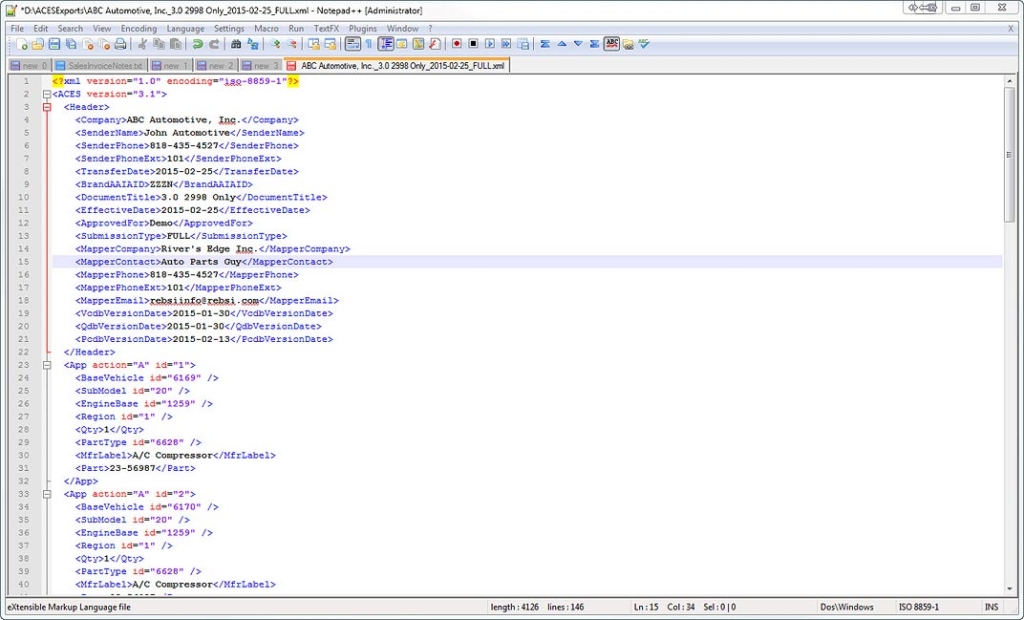Print the document using the printer icon
The height and width of the screenshot is (620, 1024).
pyautogui.click(x=120, y=44)
